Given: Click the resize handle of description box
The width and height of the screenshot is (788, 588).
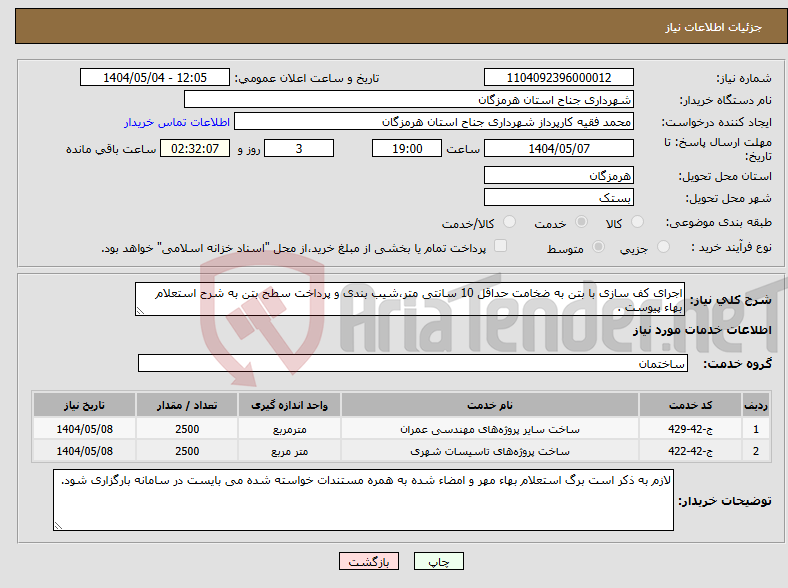Looking at the screenshot, I should coord(140,311).
